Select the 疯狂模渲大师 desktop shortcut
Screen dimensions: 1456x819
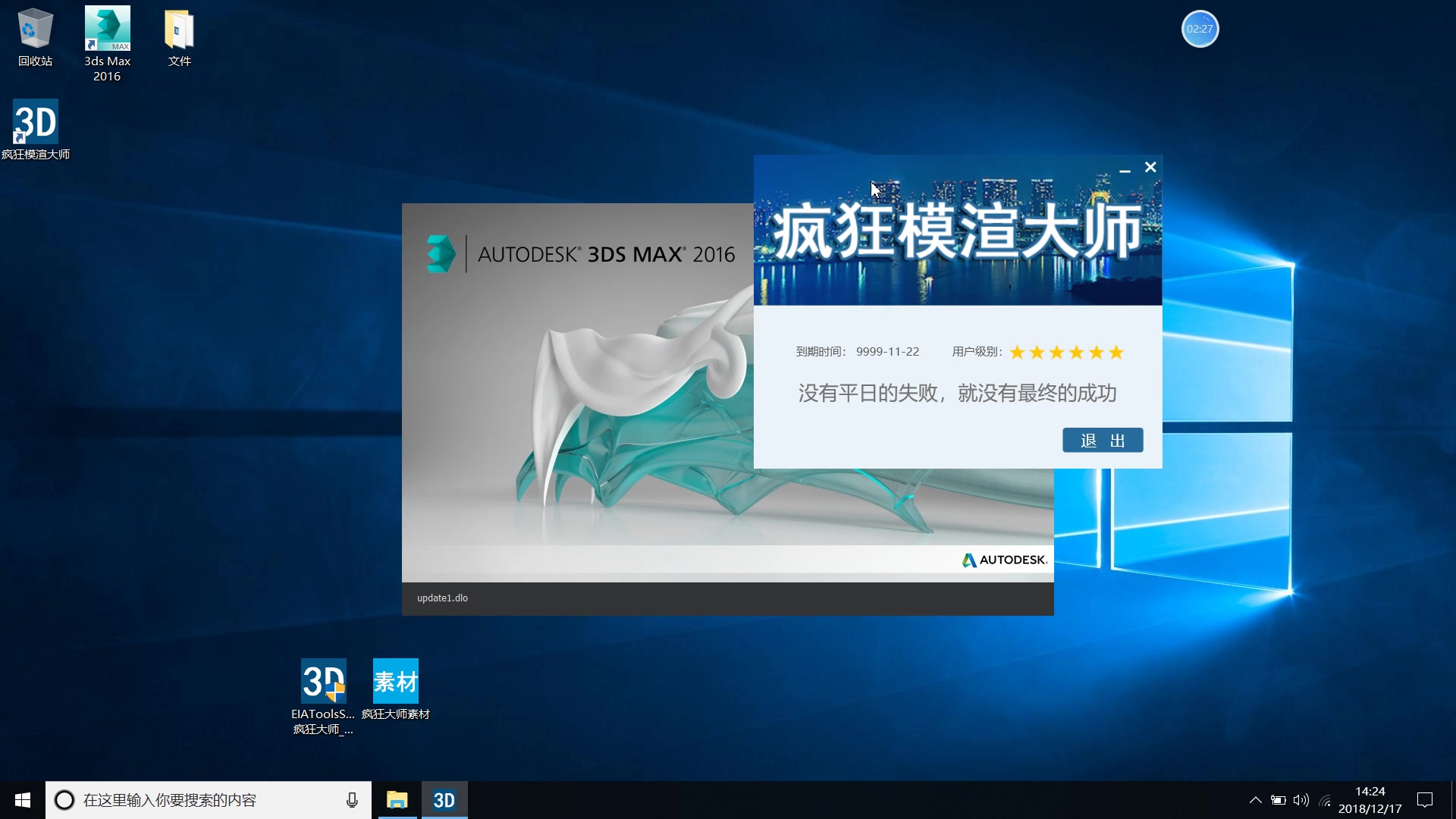(x=36, y=130)
